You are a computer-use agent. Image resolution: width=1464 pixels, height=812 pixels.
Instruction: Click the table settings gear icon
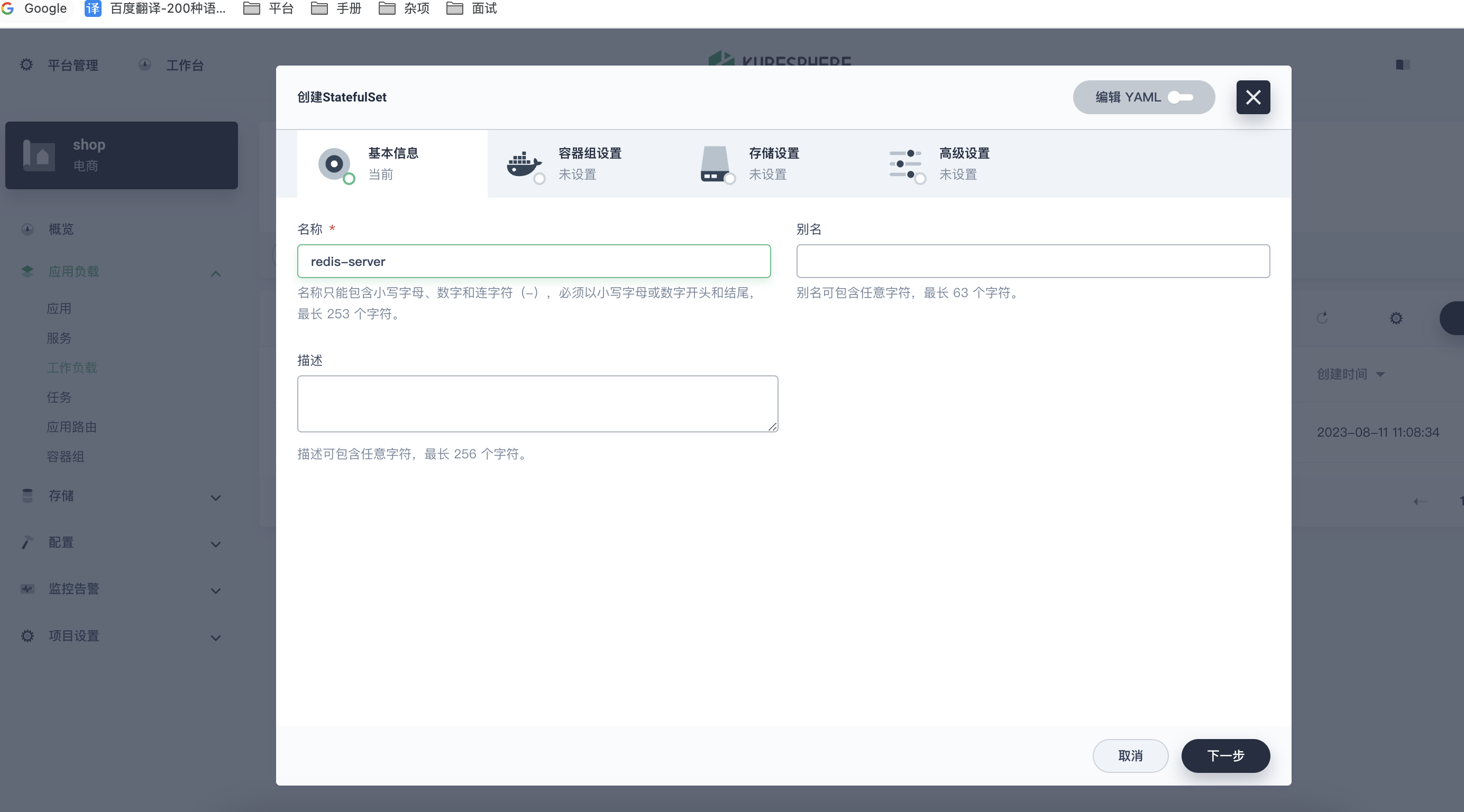[x=1396, y=318]
